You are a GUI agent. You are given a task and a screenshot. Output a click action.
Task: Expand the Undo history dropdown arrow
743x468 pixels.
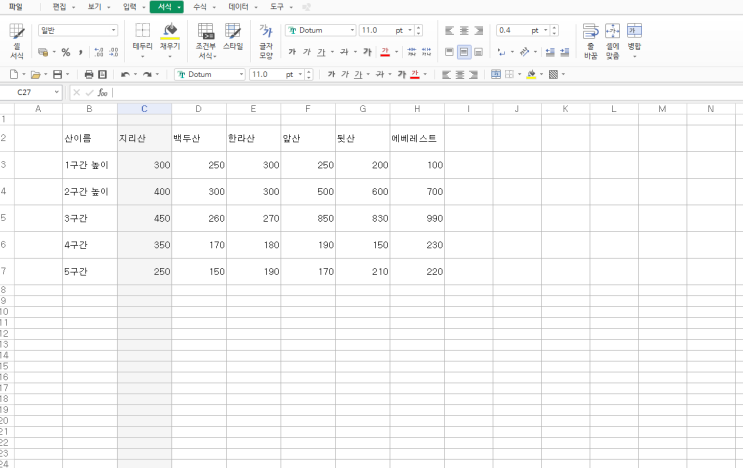click(x=136, y=74)
